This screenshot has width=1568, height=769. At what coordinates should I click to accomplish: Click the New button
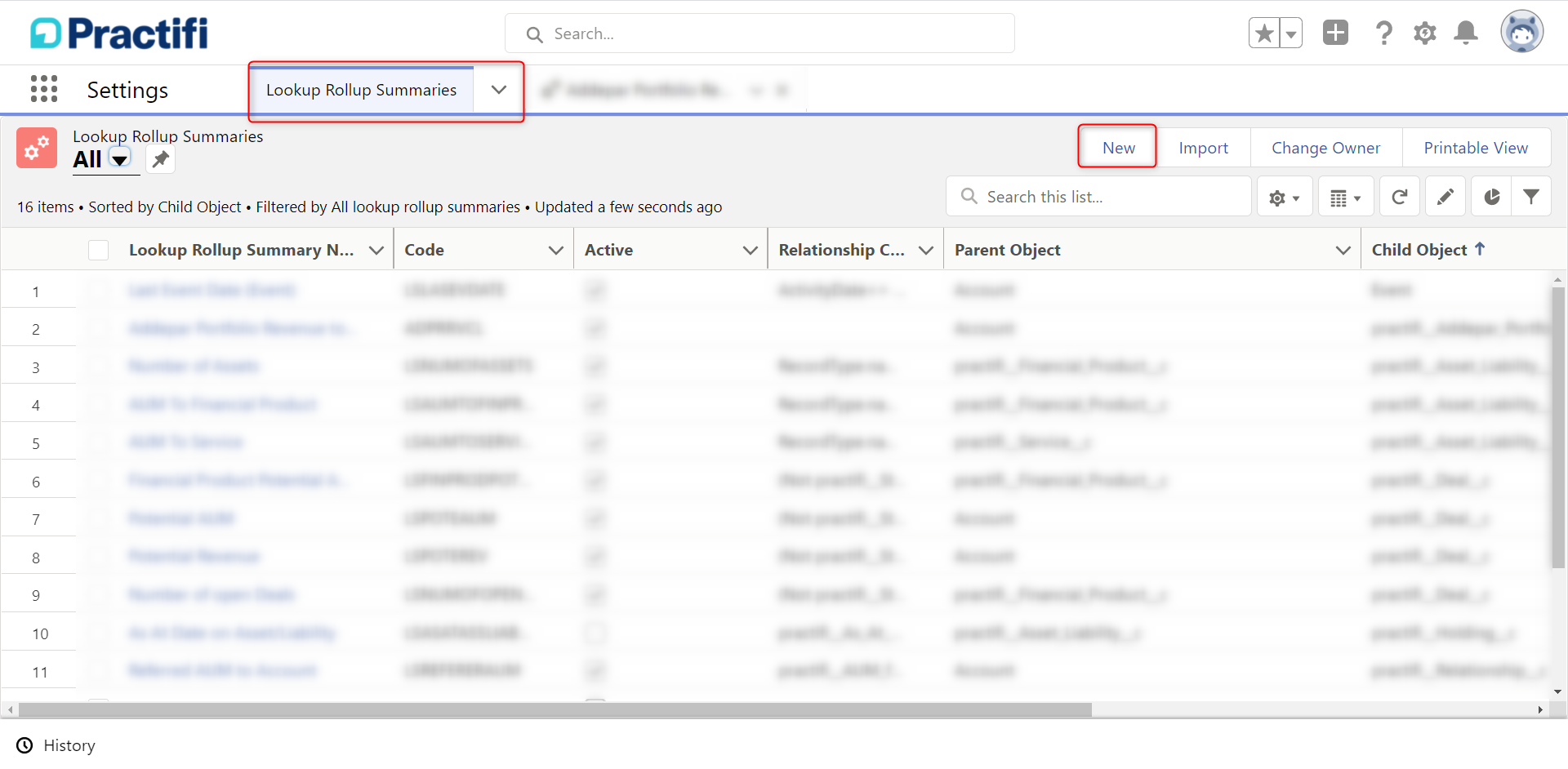1118,148
